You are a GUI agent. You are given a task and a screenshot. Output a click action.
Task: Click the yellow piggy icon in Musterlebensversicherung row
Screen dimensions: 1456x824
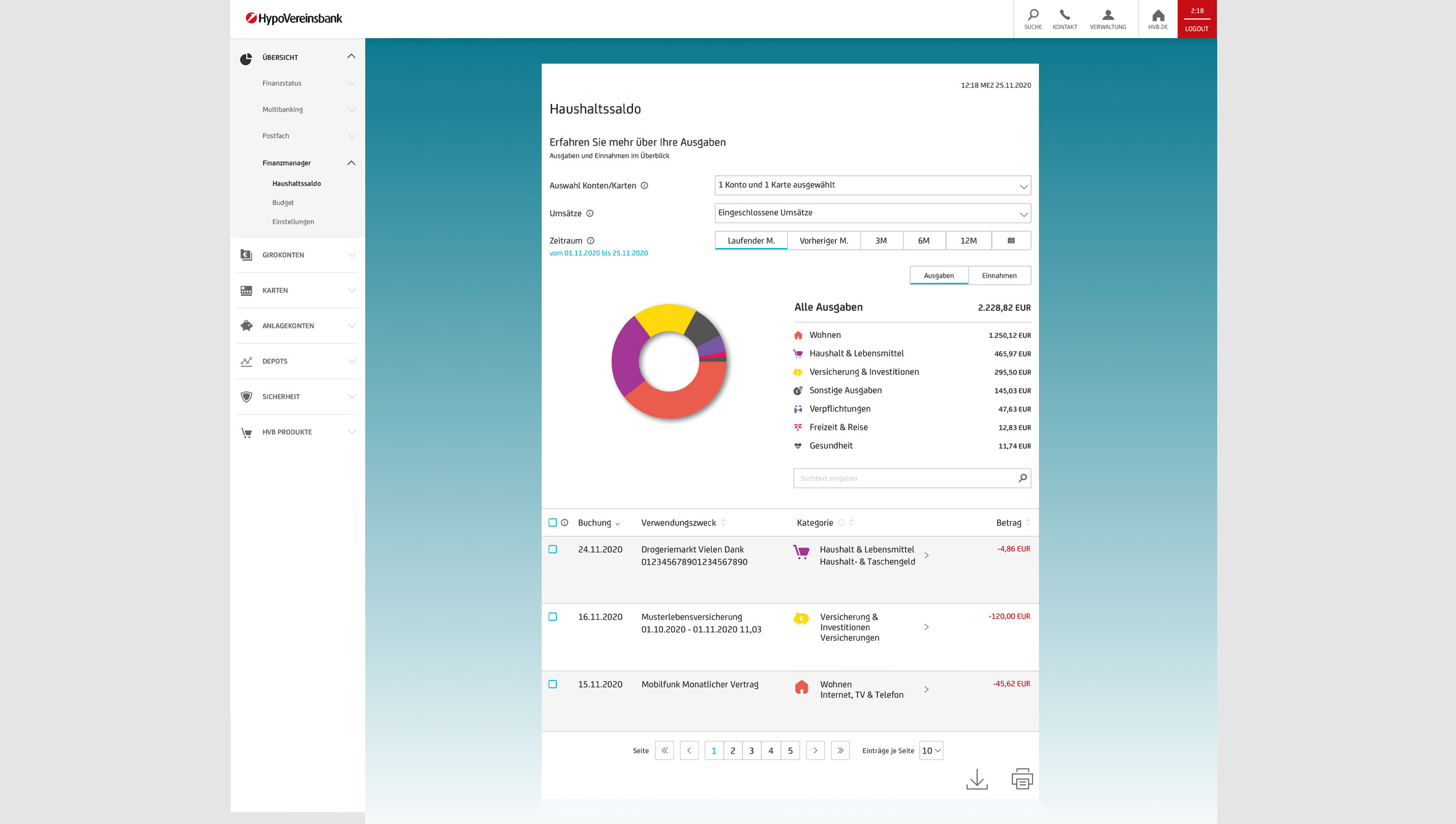(801, 619)
